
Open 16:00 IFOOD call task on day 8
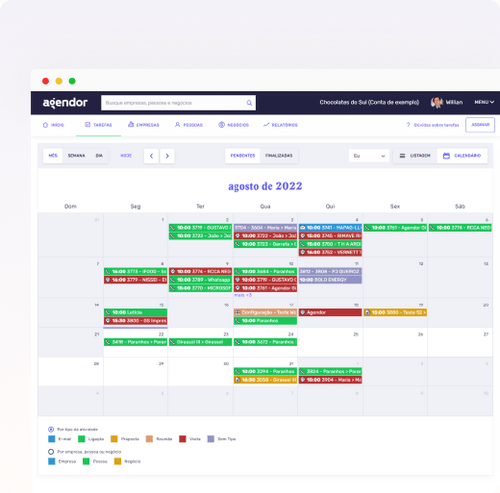tap(135, 272)
